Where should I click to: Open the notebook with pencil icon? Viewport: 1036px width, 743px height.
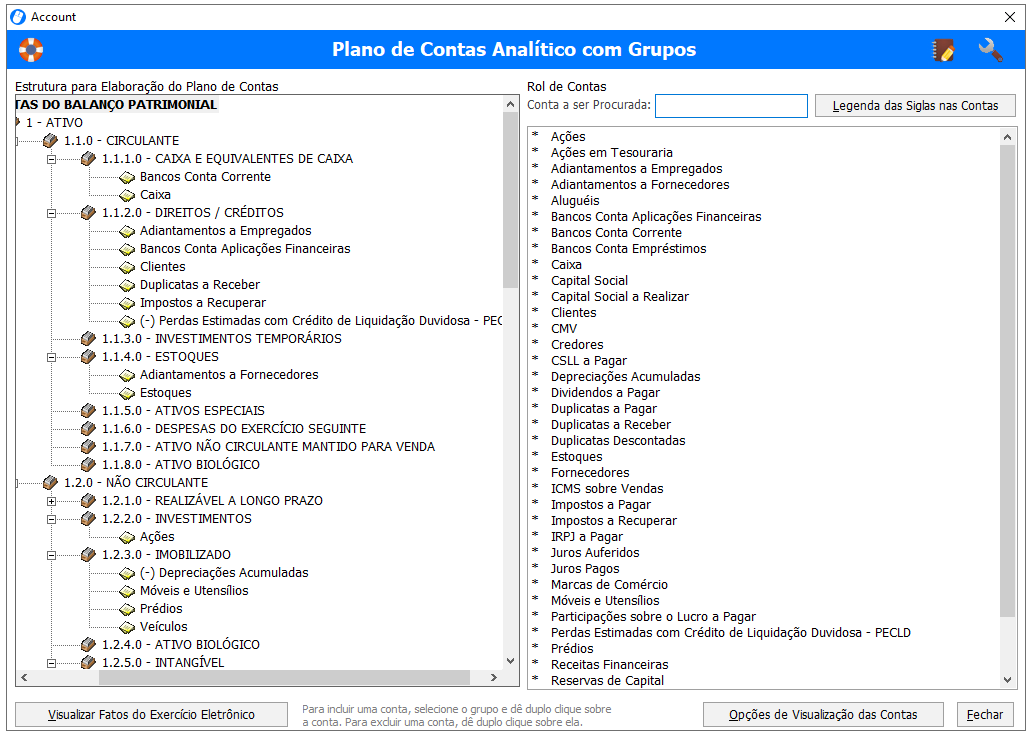click(x=943, y=50)
